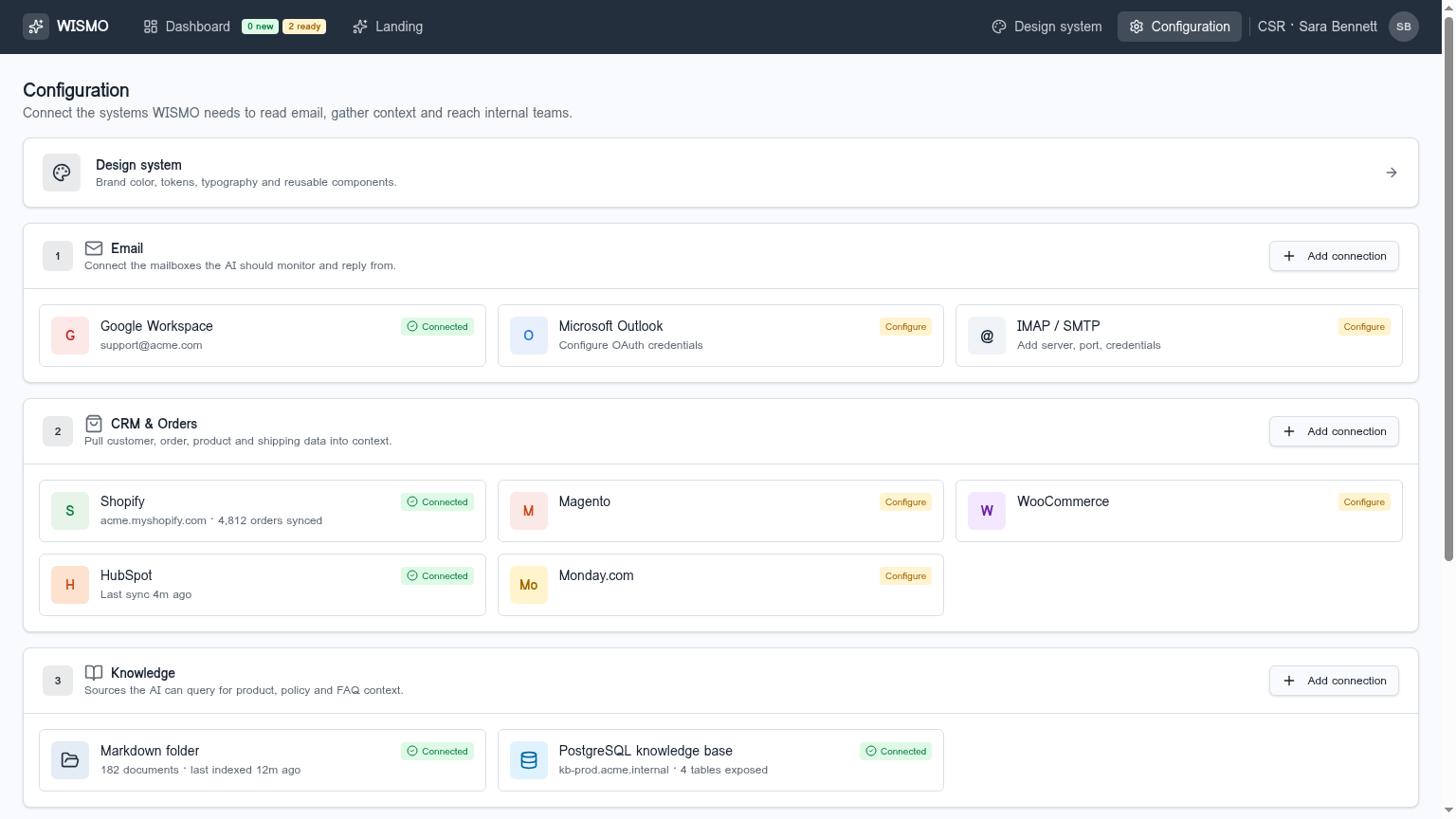
Task: Configure the Monday.com connection
Action: 905,576
